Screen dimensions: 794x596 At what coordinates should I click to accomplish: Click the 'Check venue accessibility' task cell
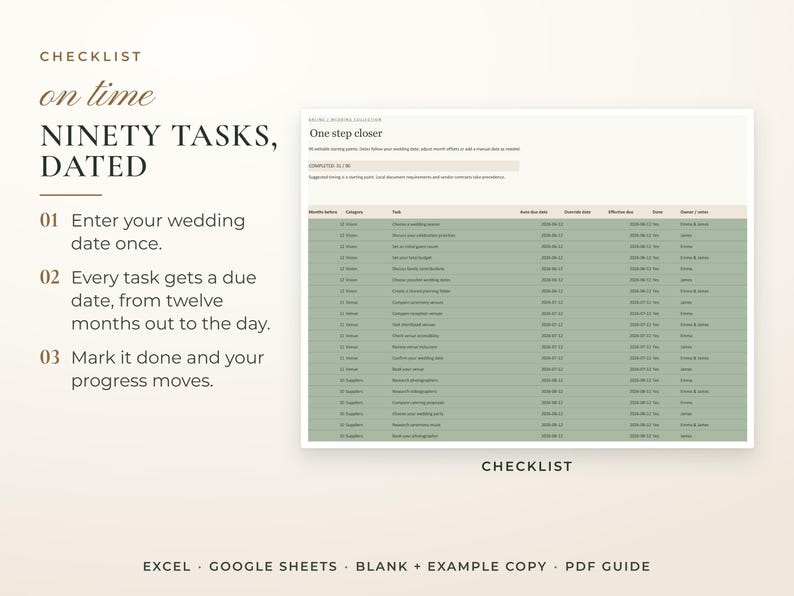pos(415,336)
